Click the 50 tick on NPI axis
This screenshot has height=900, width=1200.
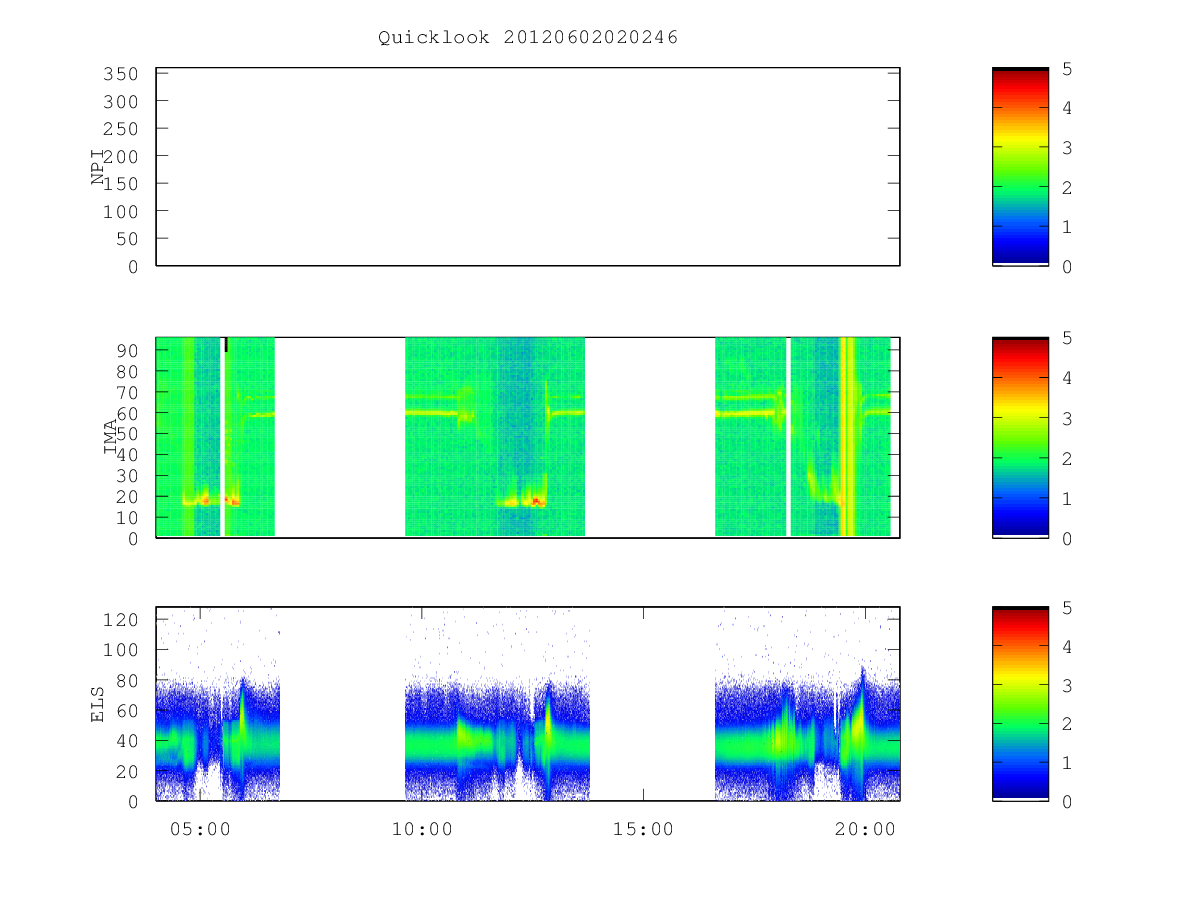126,239
